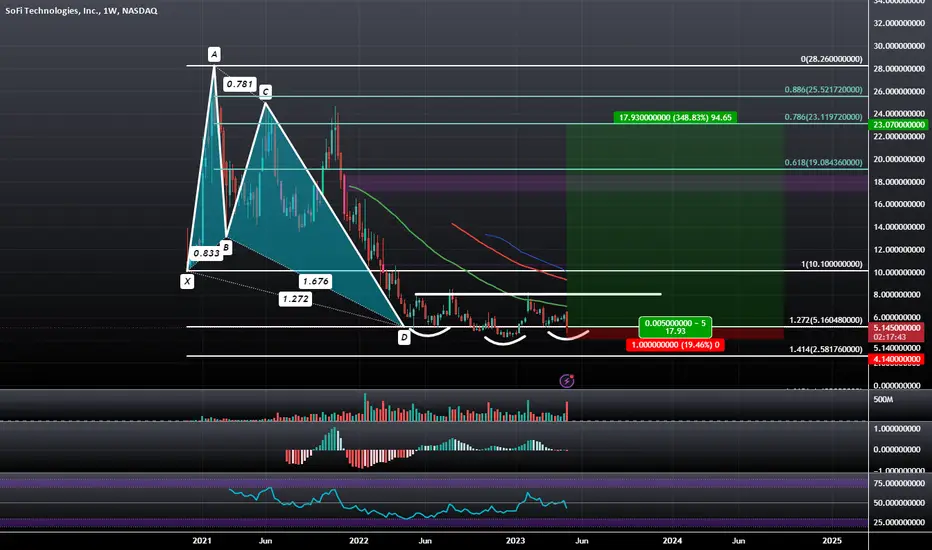Click the 2021 label on time axis
Viewport: 932px width, 550px height.
click(x=202, y=540)
